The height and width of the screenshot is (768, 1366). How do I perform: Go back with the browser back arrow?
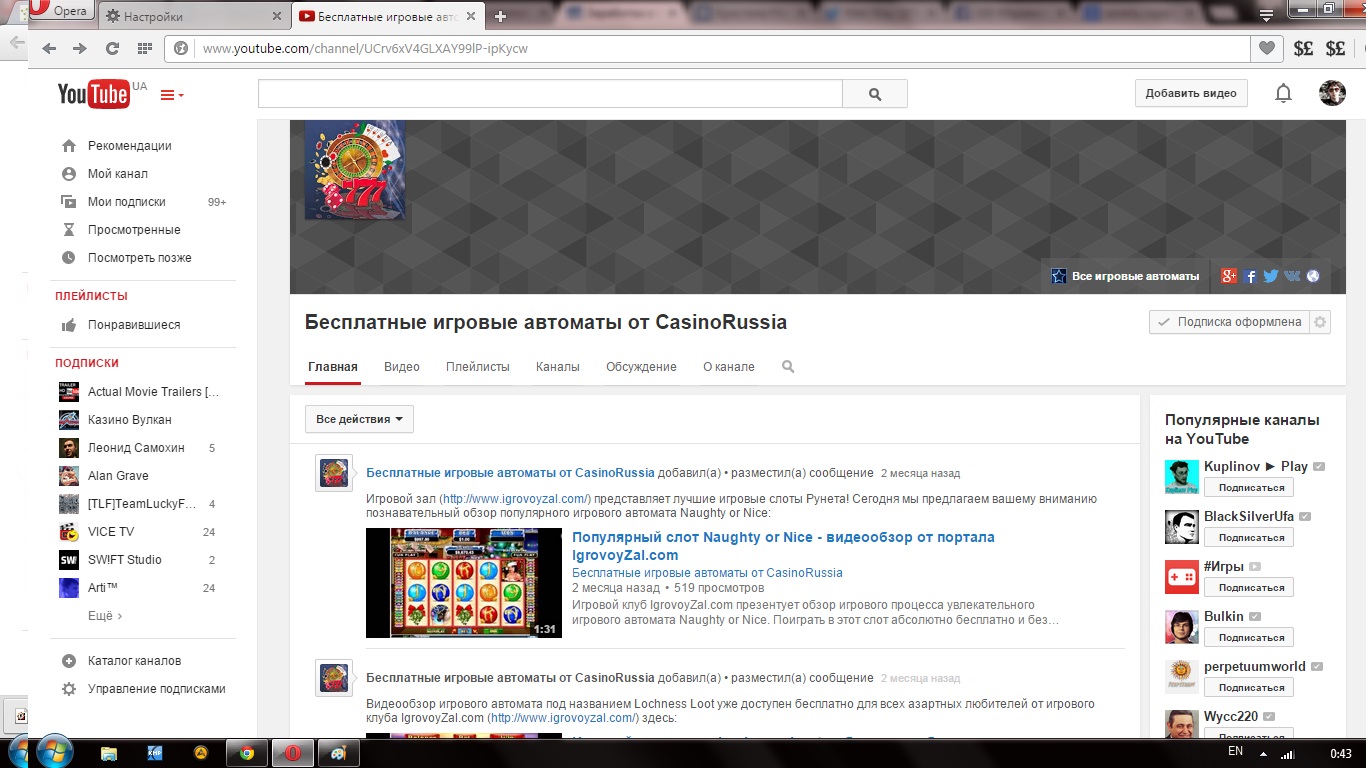(x=48, y=48)
